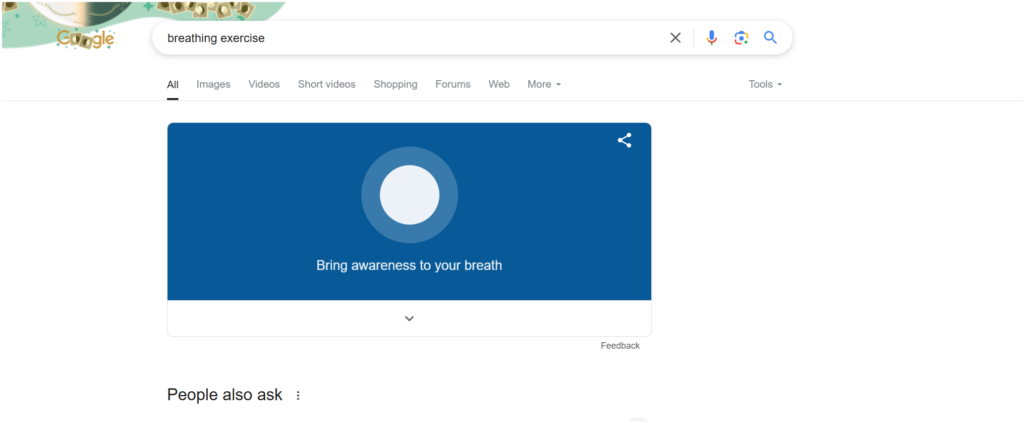Go to Google homepage via doodle logo
Viewport: 1024px width, 423px height.
click(x=86, y=39)
